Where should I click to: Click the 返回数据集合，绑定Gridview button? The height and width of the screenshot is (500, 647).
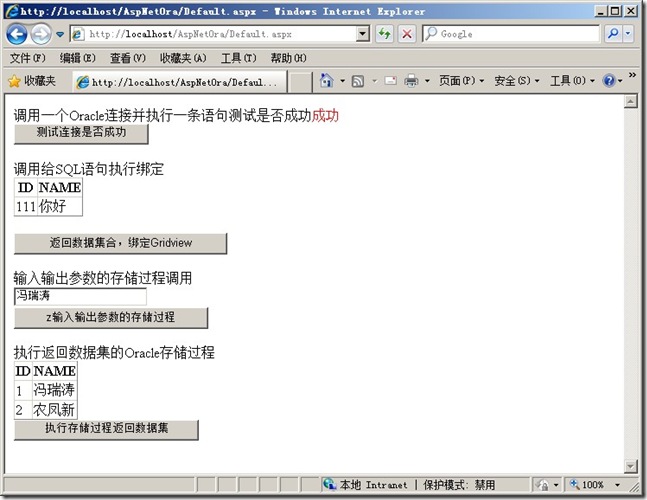pos(120,243)
